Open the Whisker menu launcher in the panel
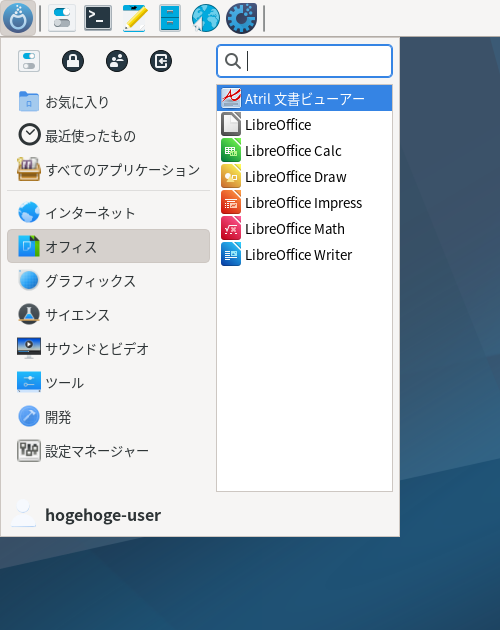 [x=18, y=18]
